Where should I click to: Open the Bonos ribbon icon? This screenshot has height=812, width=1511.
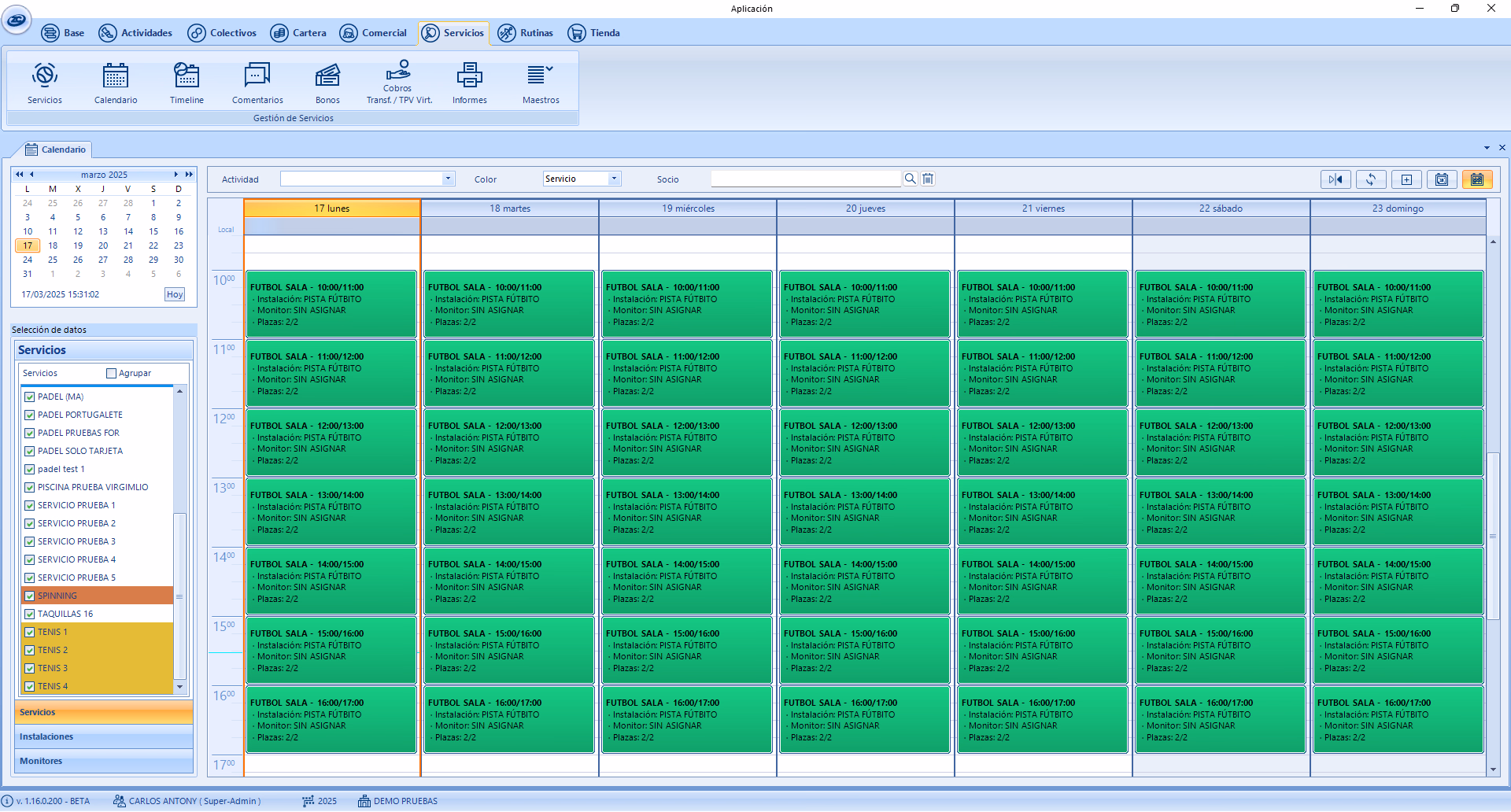point(327,83)
